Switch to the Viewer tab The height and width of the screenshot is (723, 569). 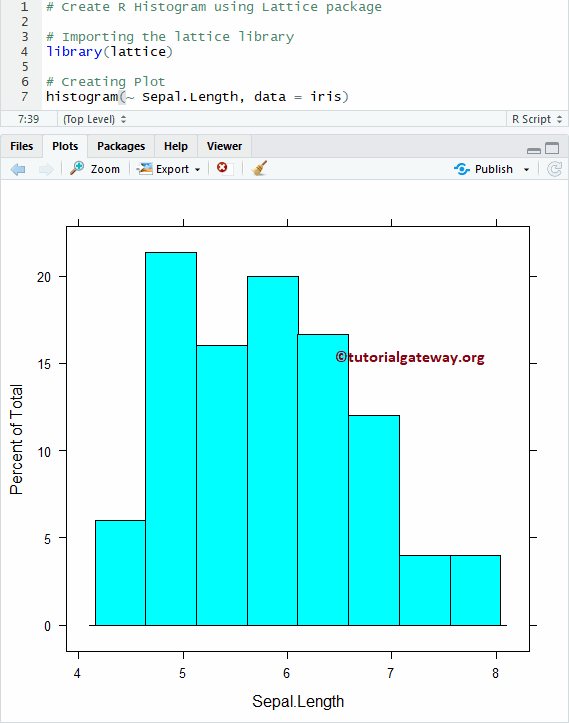(x=224, y=146)
